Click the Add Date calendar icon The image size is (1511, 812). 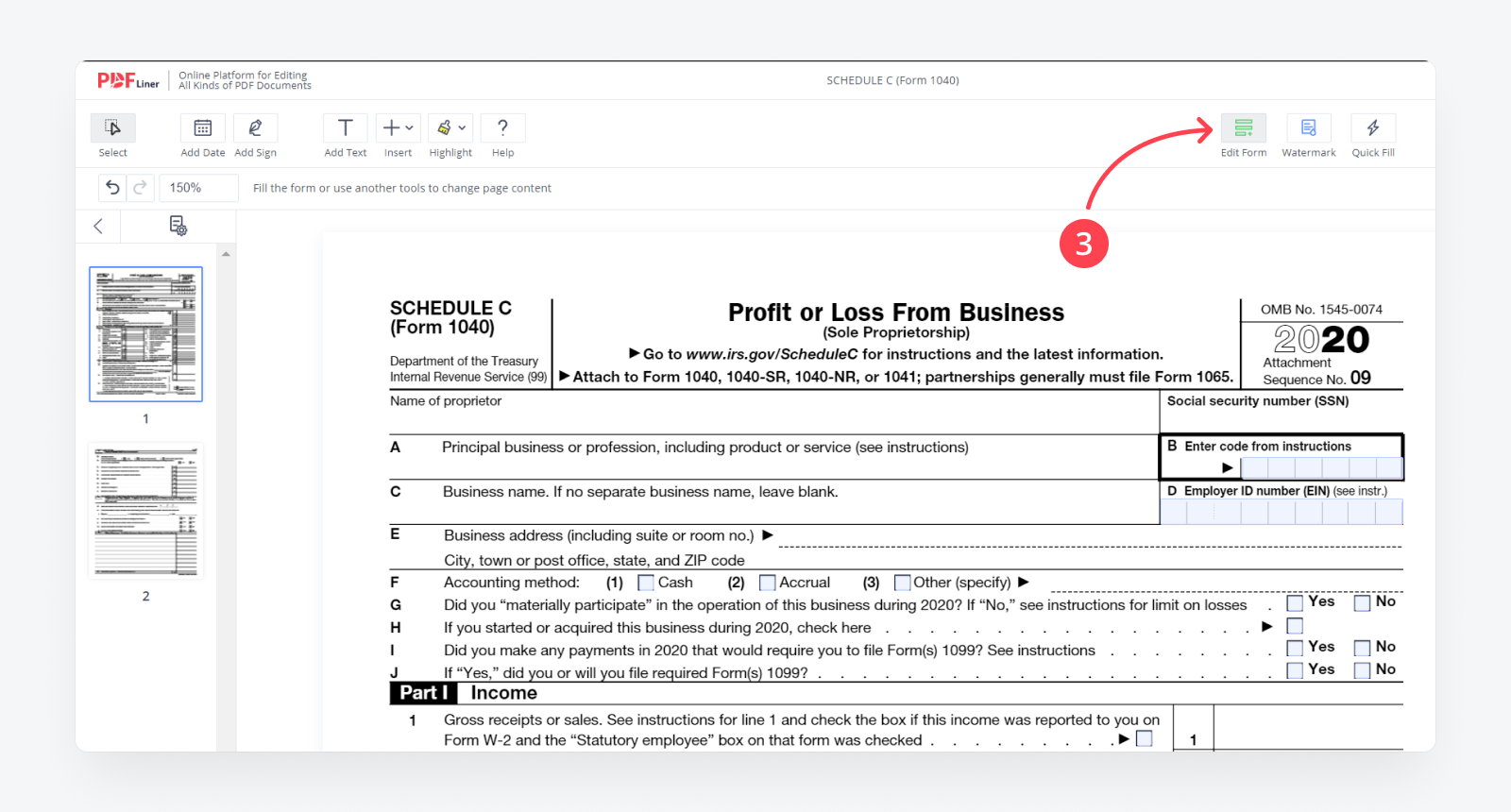(x=202, y=128)
